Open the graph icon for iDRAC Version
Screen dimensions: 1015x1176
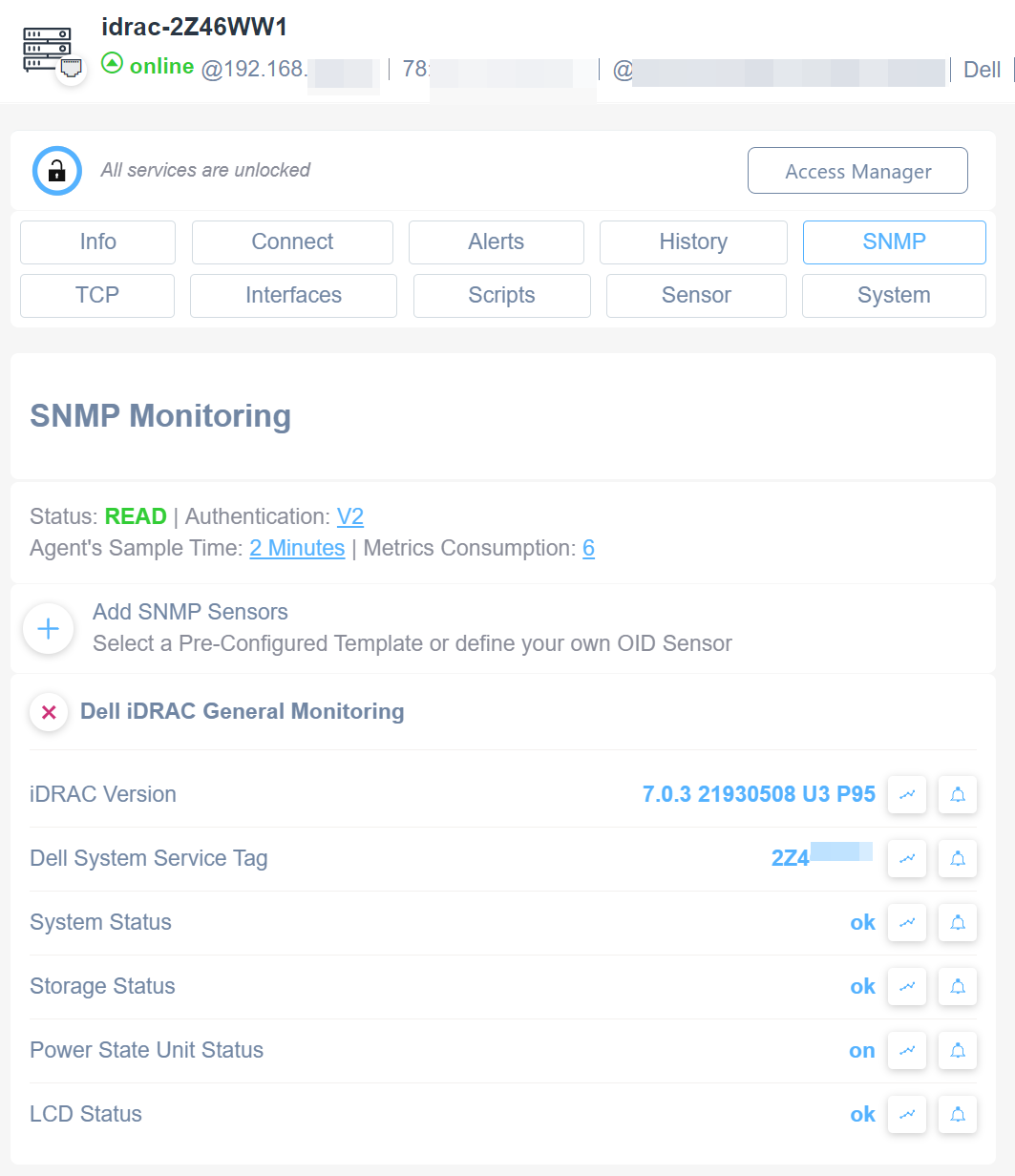(x=907, y=794)
